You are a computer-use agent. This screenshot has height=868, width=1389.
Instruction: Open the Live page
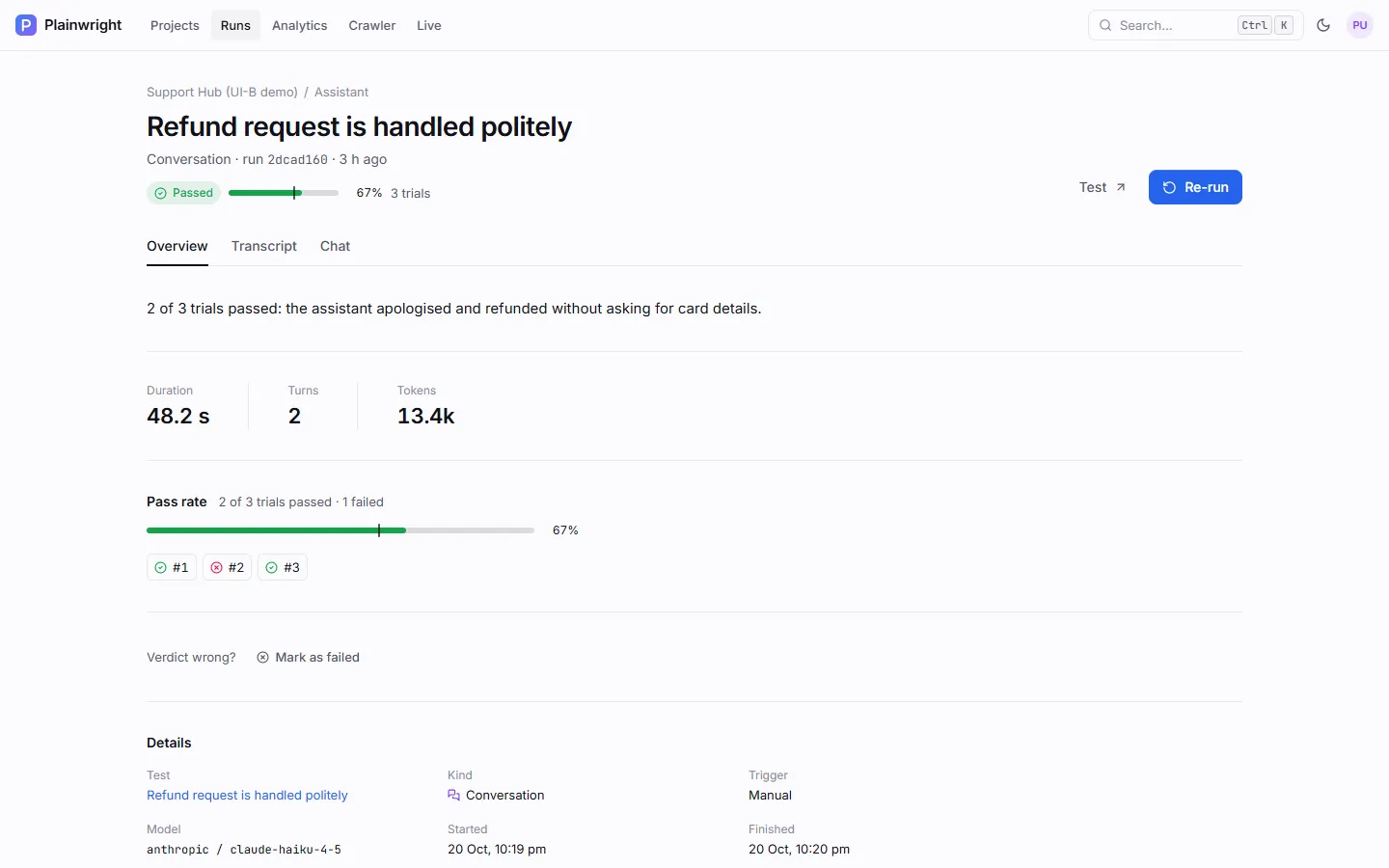click(429, 25)
